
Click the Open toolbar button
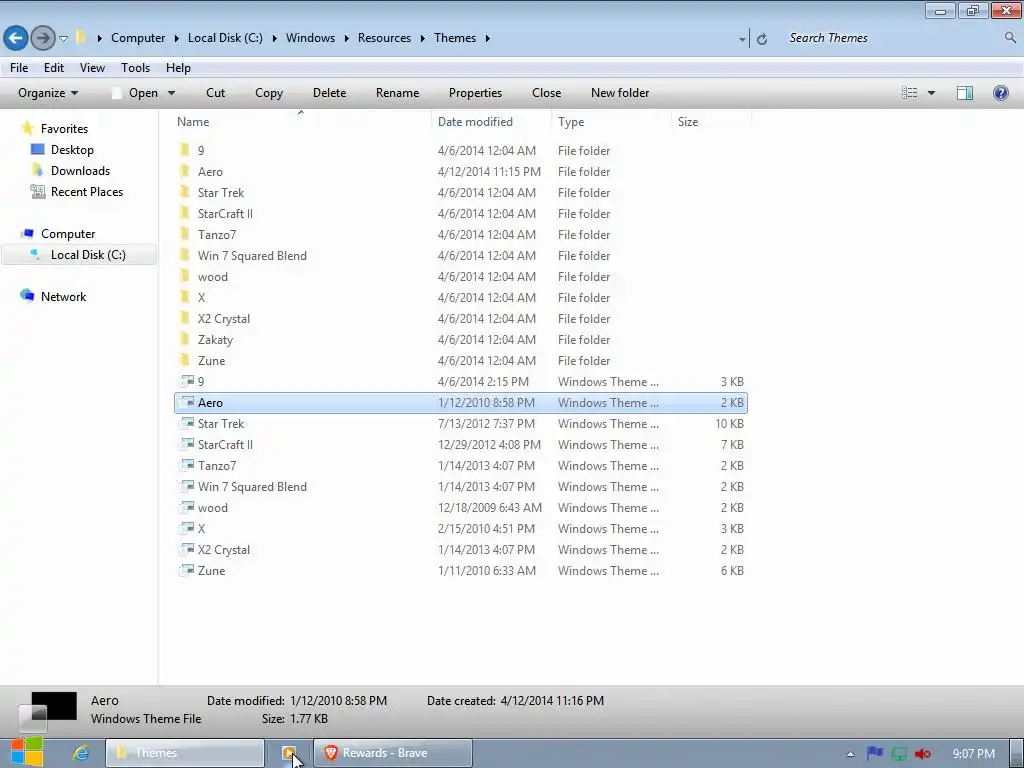136,93
